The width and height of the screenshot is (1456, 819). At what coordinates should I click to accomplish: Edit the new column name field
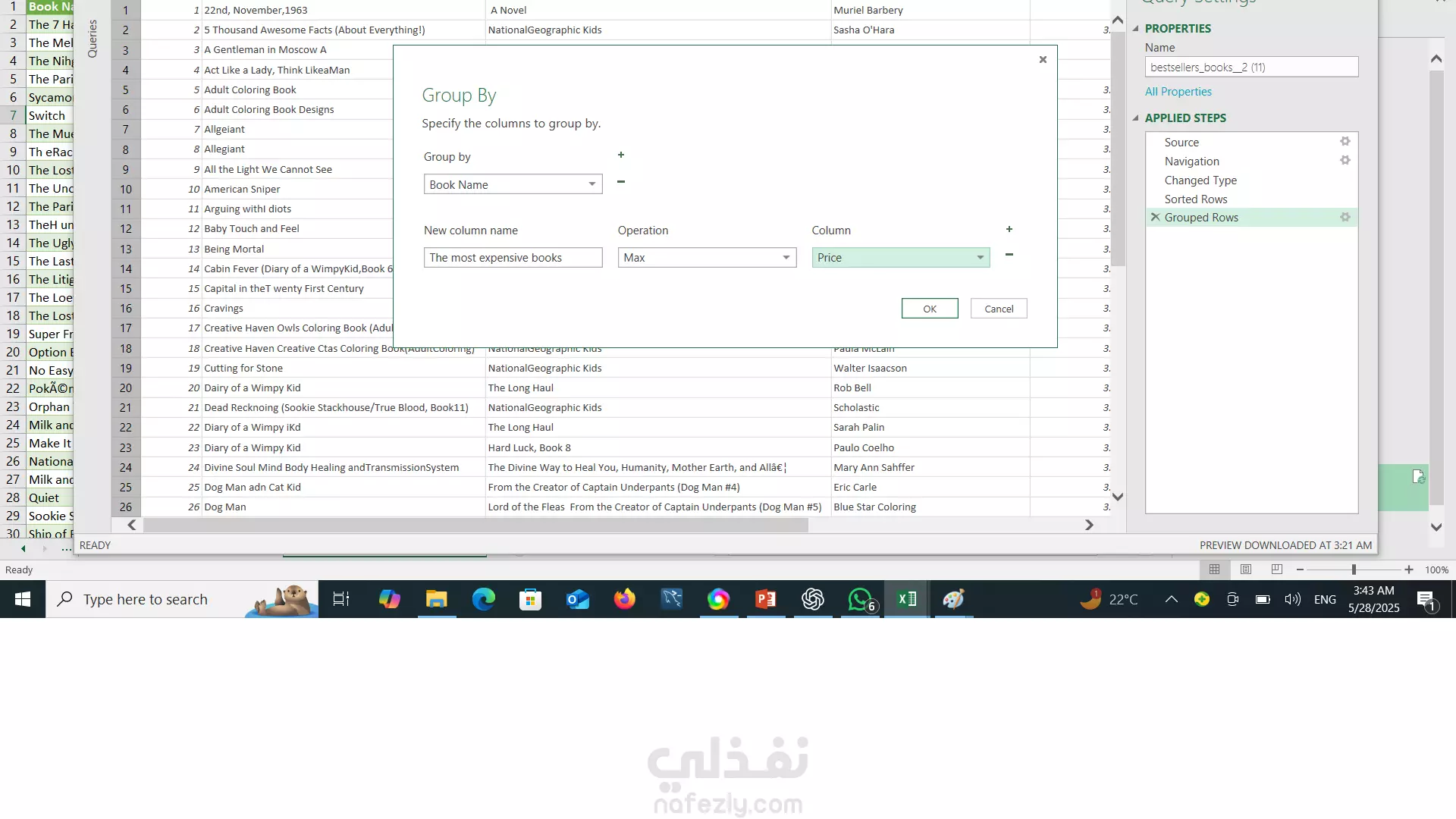513,258
